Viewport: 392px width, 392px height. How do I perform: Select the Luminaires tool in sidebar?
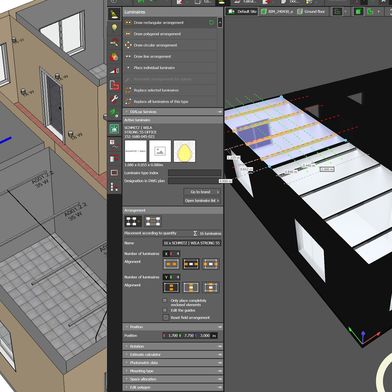point(114,14)
